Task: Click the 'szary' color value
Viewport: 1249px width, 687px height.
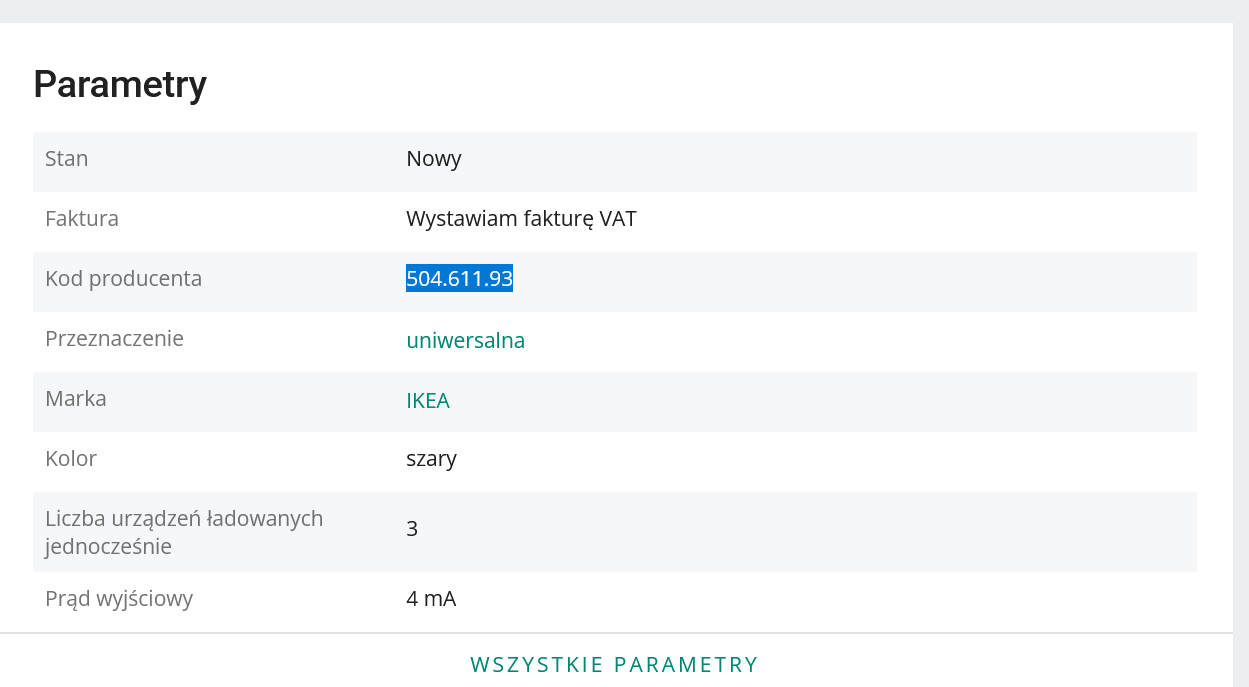Action: pyautogui.click(x=432, y=459)
